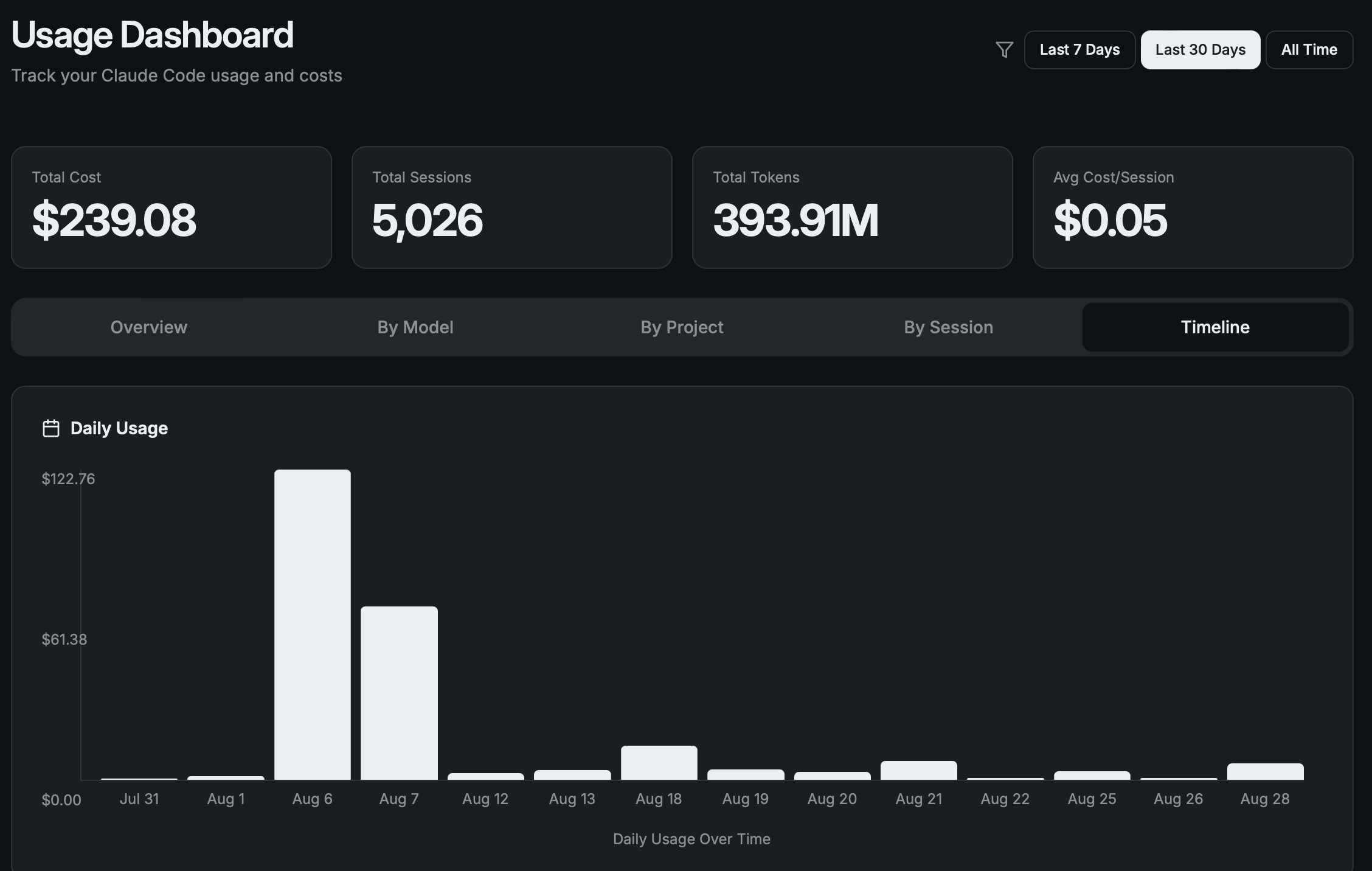The image size is (1372, 871).
Task: Click the Aug 7 usage bar
Action: tap(399, 693)
